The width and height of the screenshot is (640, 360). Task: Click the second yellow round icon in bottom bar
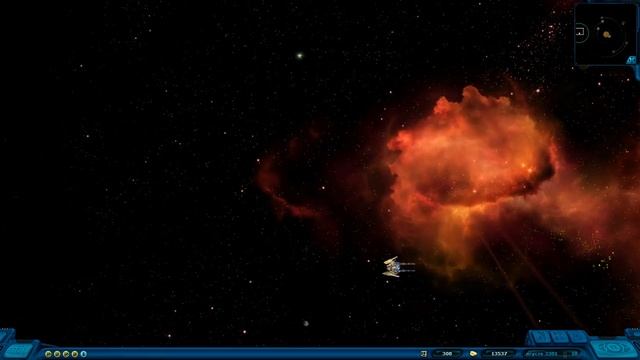tap(57, 354)
